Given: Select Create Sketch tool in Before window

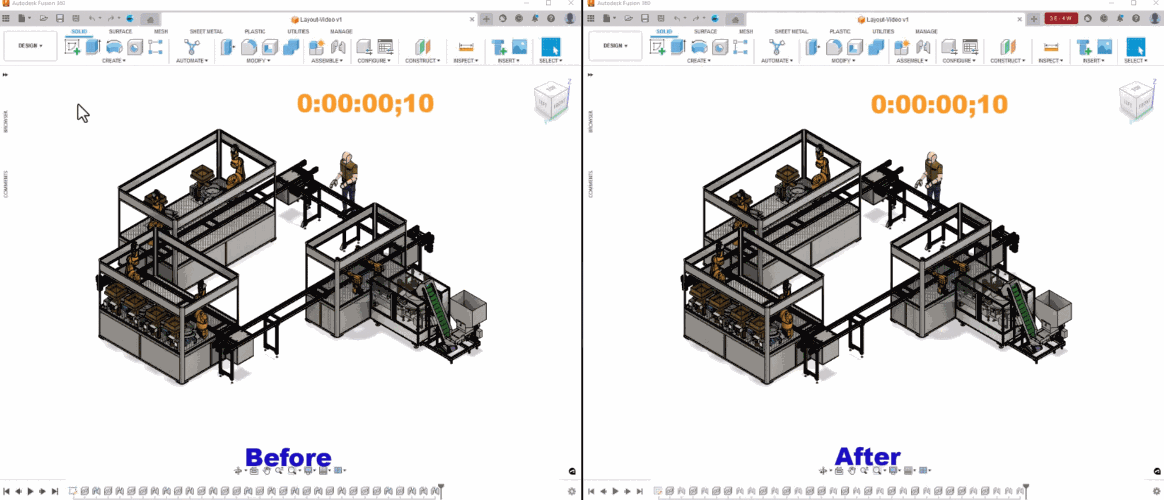Looking at the screenshot, I should click(x=72, y=47).
